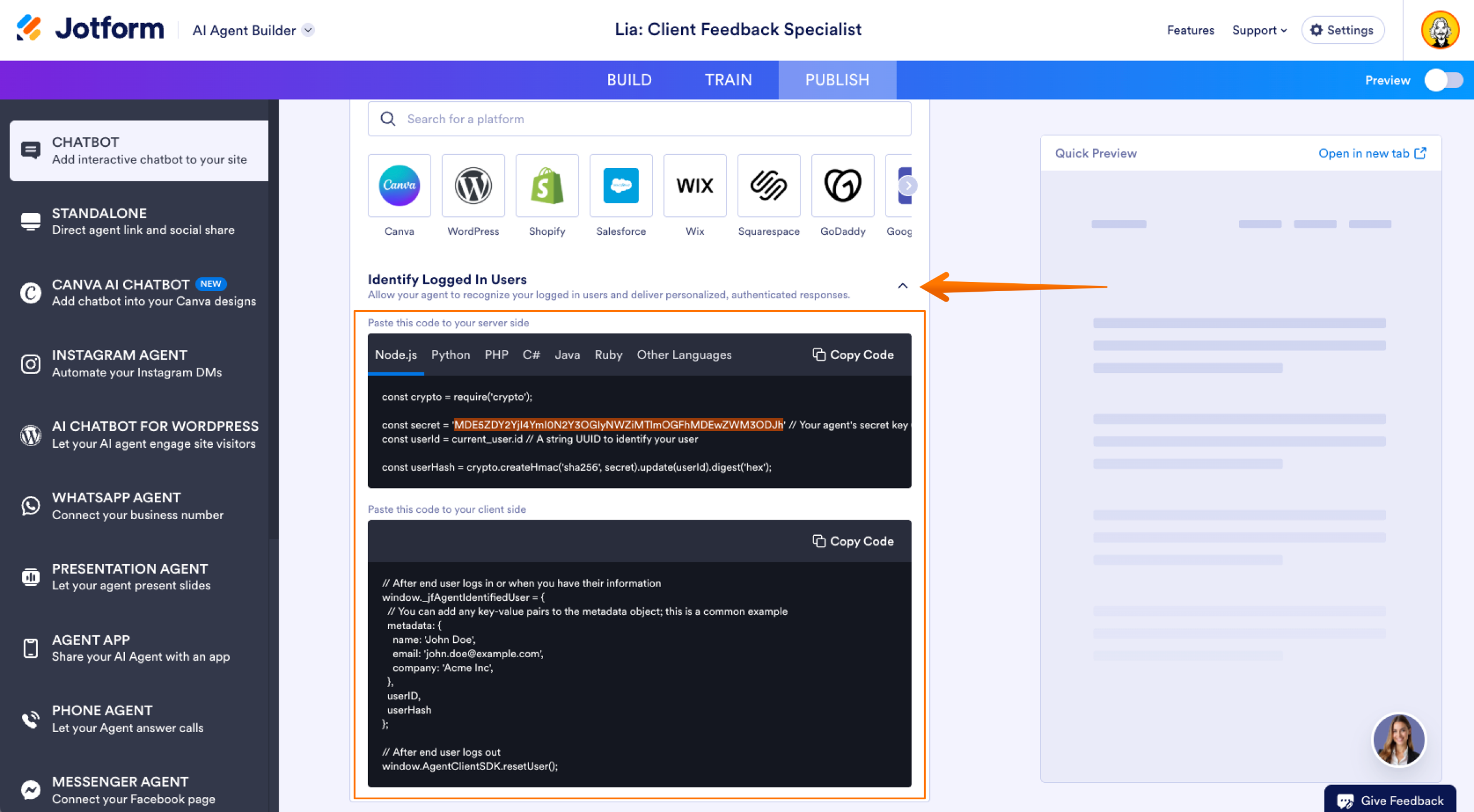Select the Shopify platform icon
Viewport: 1474px width, 812px height.
(546, 185)
